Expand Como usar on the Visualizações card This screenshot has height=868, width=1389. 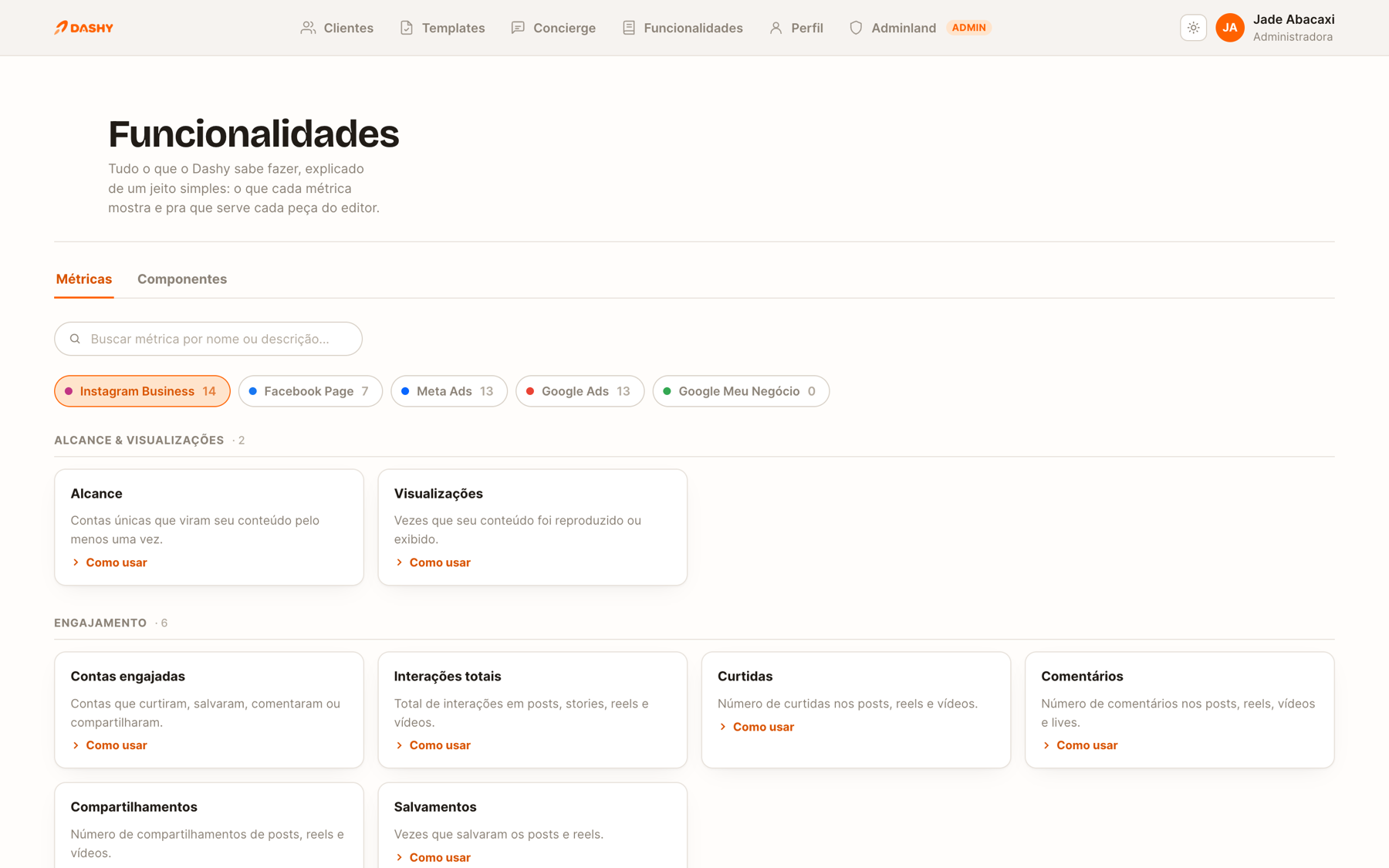pyautogui.click(x=432, y=562)
